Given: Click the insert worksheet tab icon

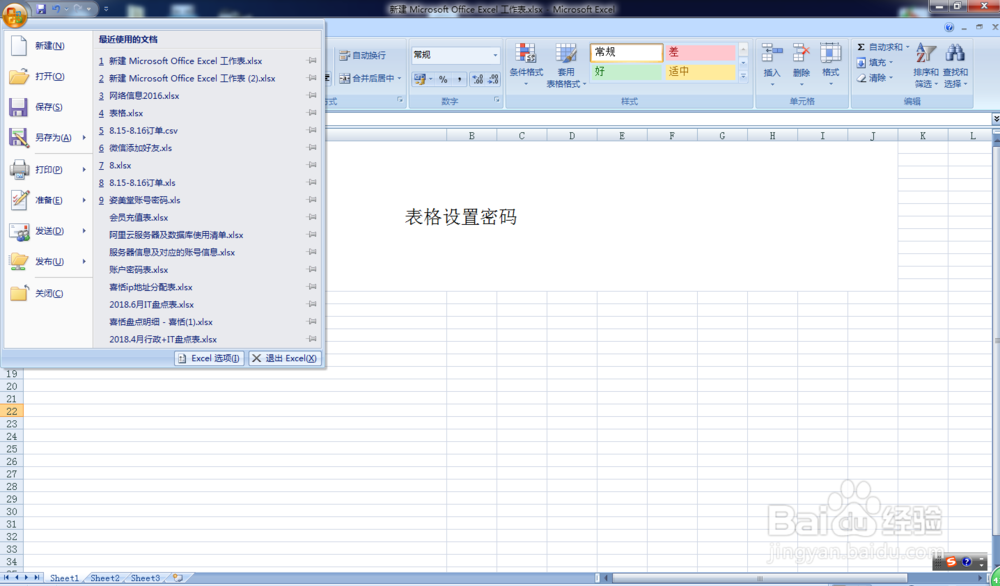Looking at the screenshot, I should coord(177,578).
